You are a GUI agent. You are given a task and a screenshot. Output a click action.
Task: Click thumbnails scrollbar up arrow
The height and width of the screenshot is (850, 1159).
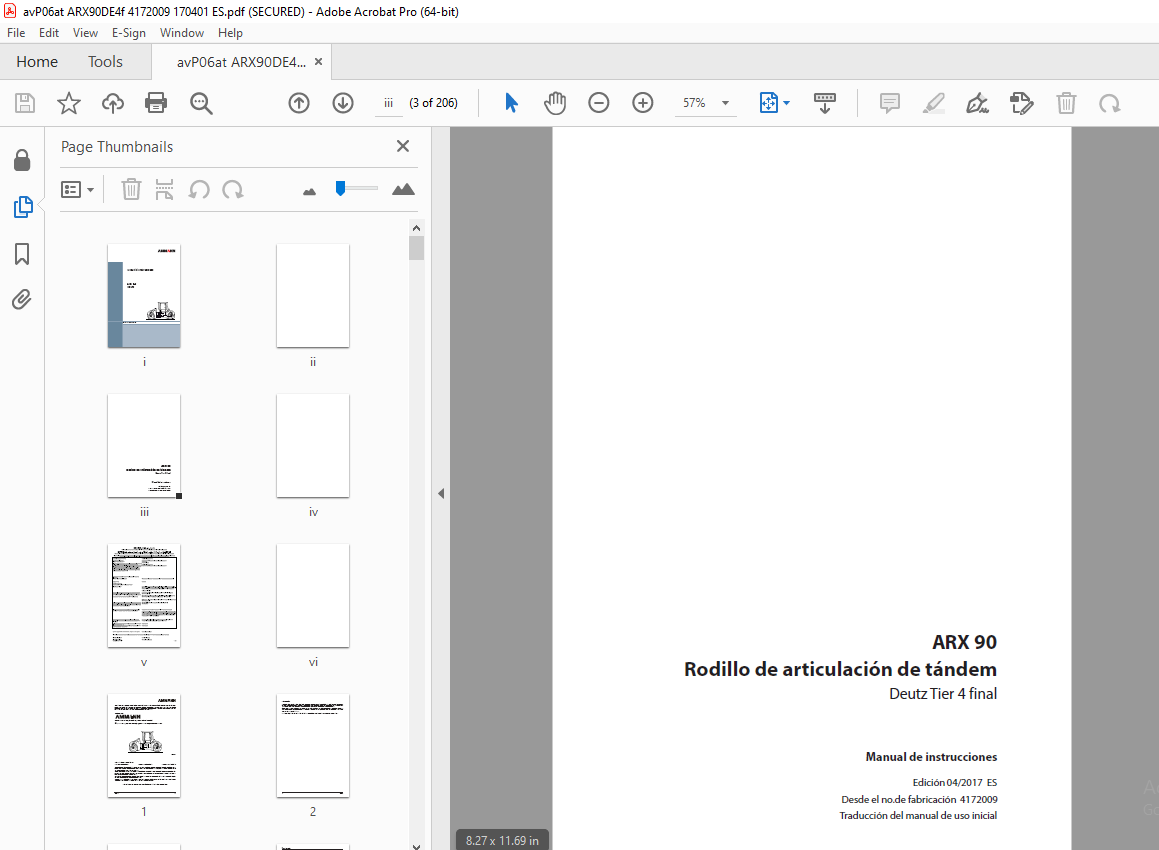tap(416, 228)
